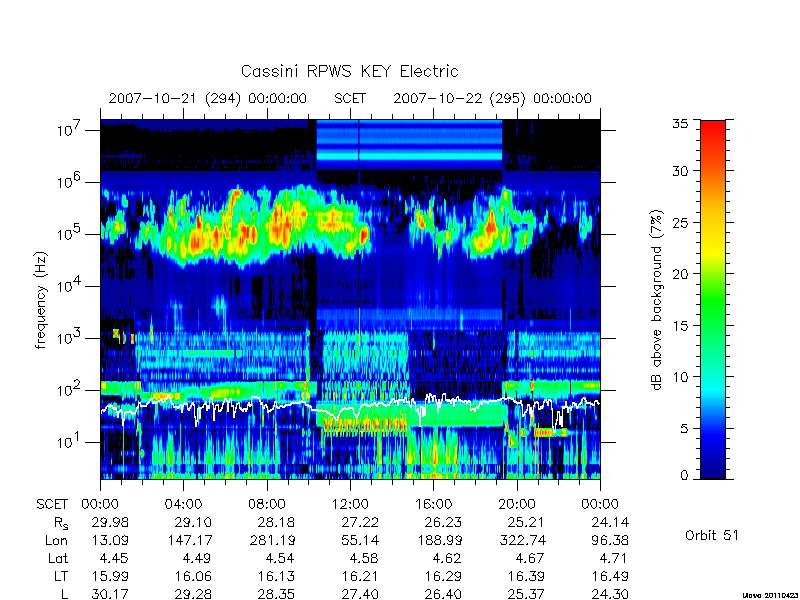Click the Rs value '24.14'

tap(610, 522)
